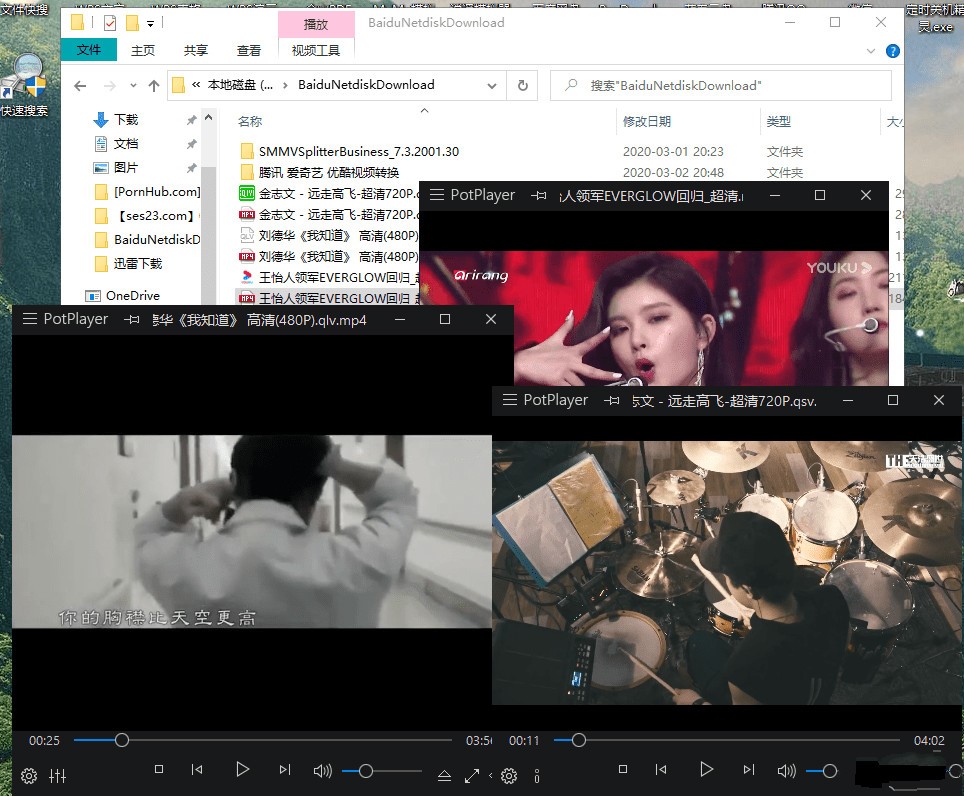Skip to next track in 金志文 远走高飞 player
This screenshot has height=796, width=964.
pos(749,769)
